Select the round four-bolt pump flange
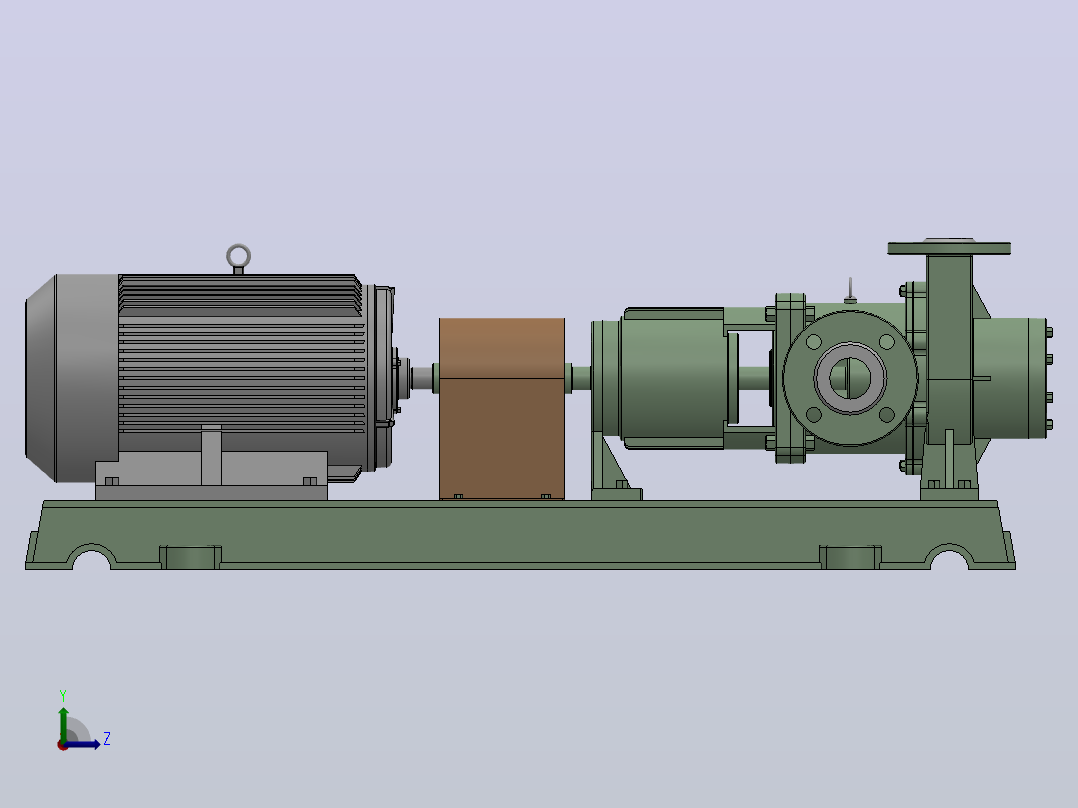 [x=850, y=378]
